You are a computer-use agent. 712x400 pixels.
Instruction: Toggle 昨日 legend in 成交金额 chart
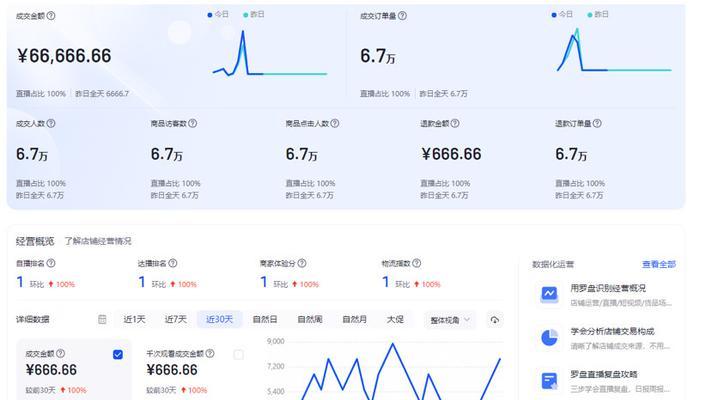tap(254, 15)
